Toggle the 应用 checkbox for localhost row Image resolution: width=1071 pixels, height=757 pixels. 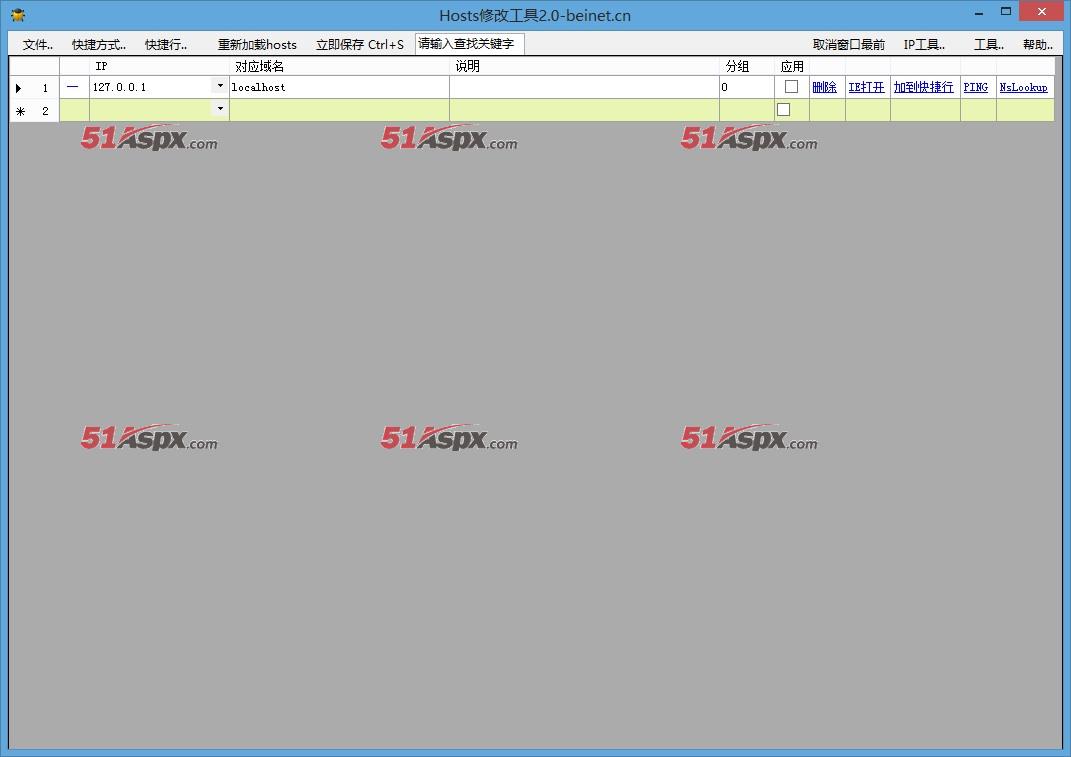[x=791, y=87]
